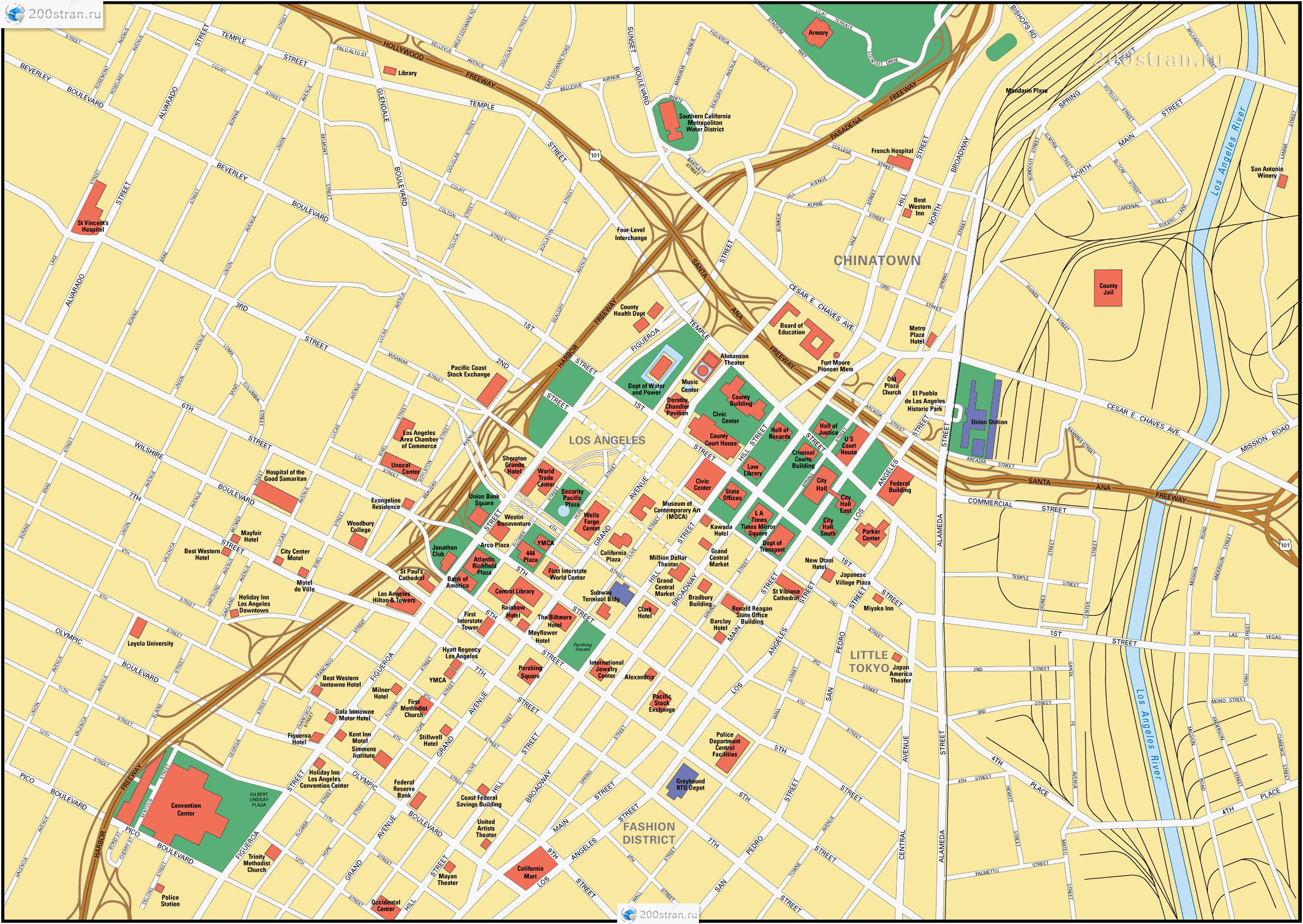Click the 200stran.ru globe logo top-left

[x=15, y=14]
